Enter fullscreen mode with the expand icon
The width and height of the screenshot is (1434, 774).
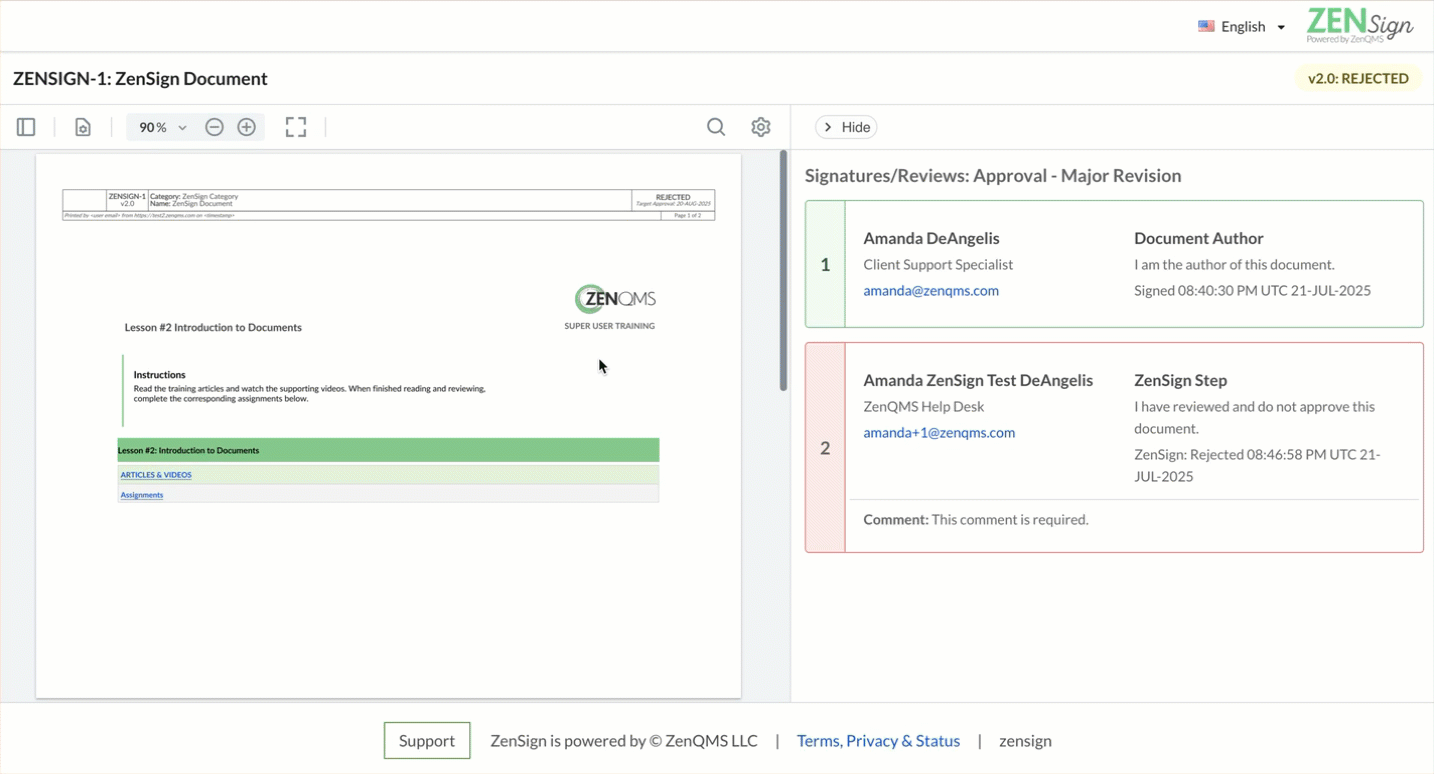[296, 127]
